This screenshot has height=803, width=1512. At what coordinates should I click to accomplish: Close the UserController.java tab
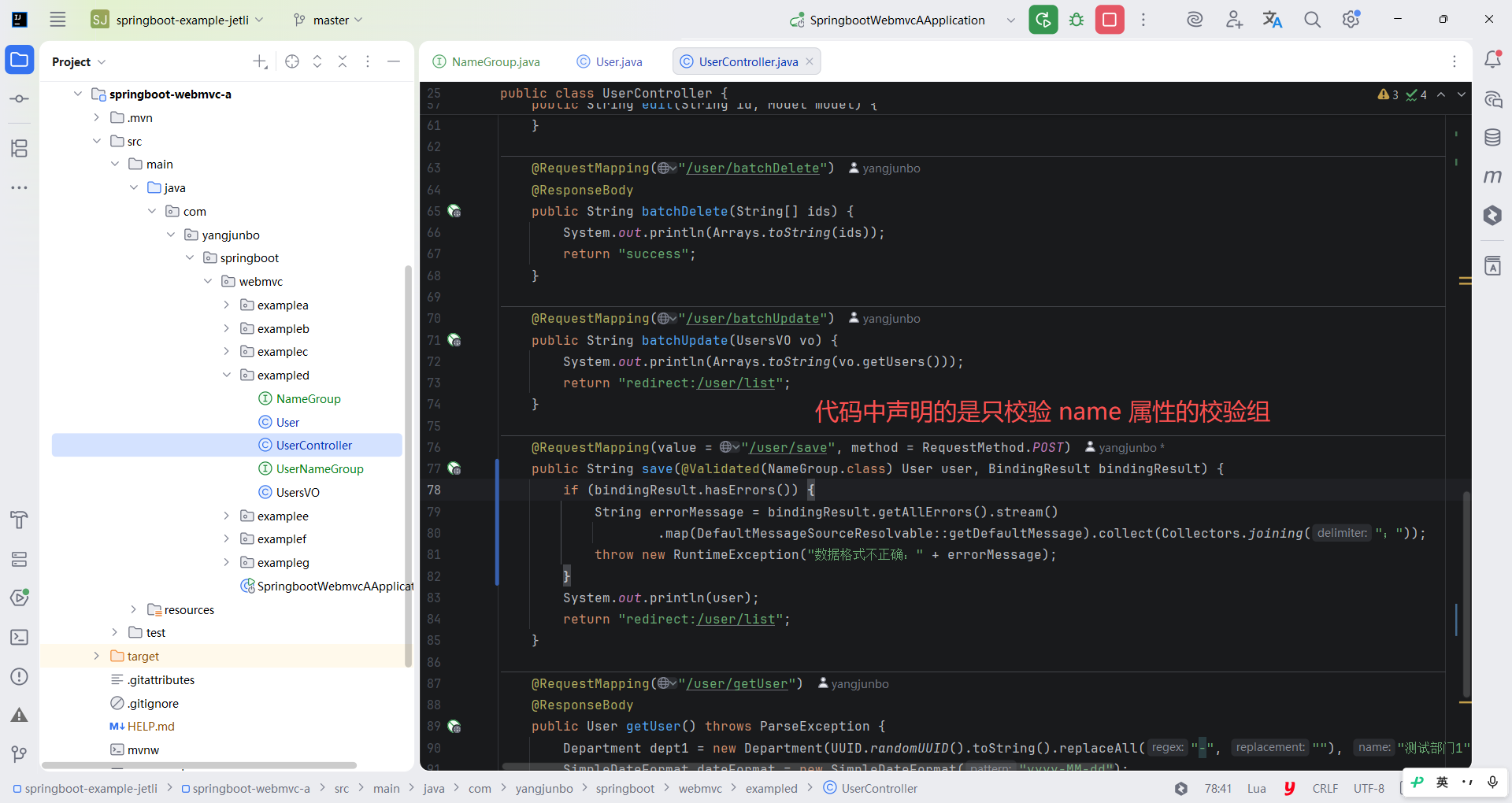(x=809, y=61)
